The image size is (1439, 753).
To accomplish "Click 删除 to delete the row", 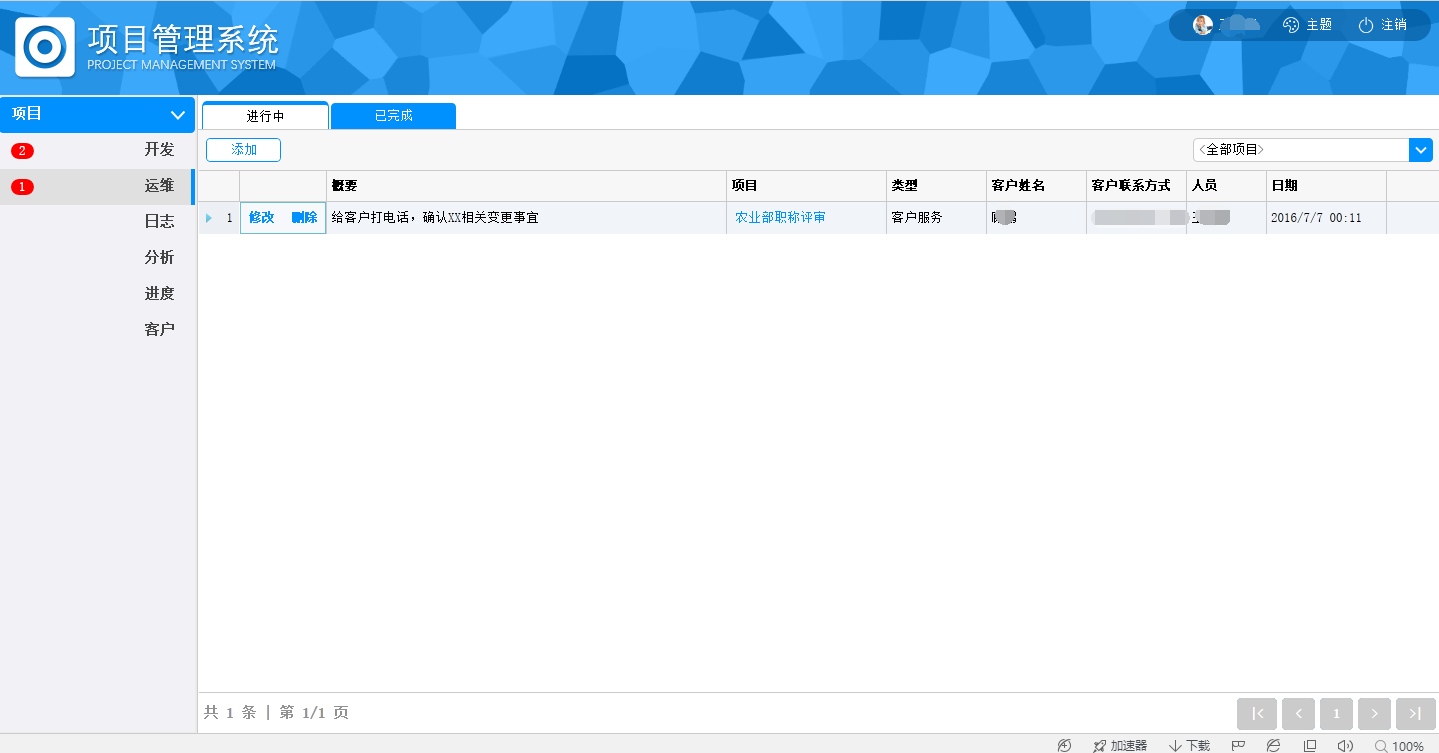I will point(304,217).
